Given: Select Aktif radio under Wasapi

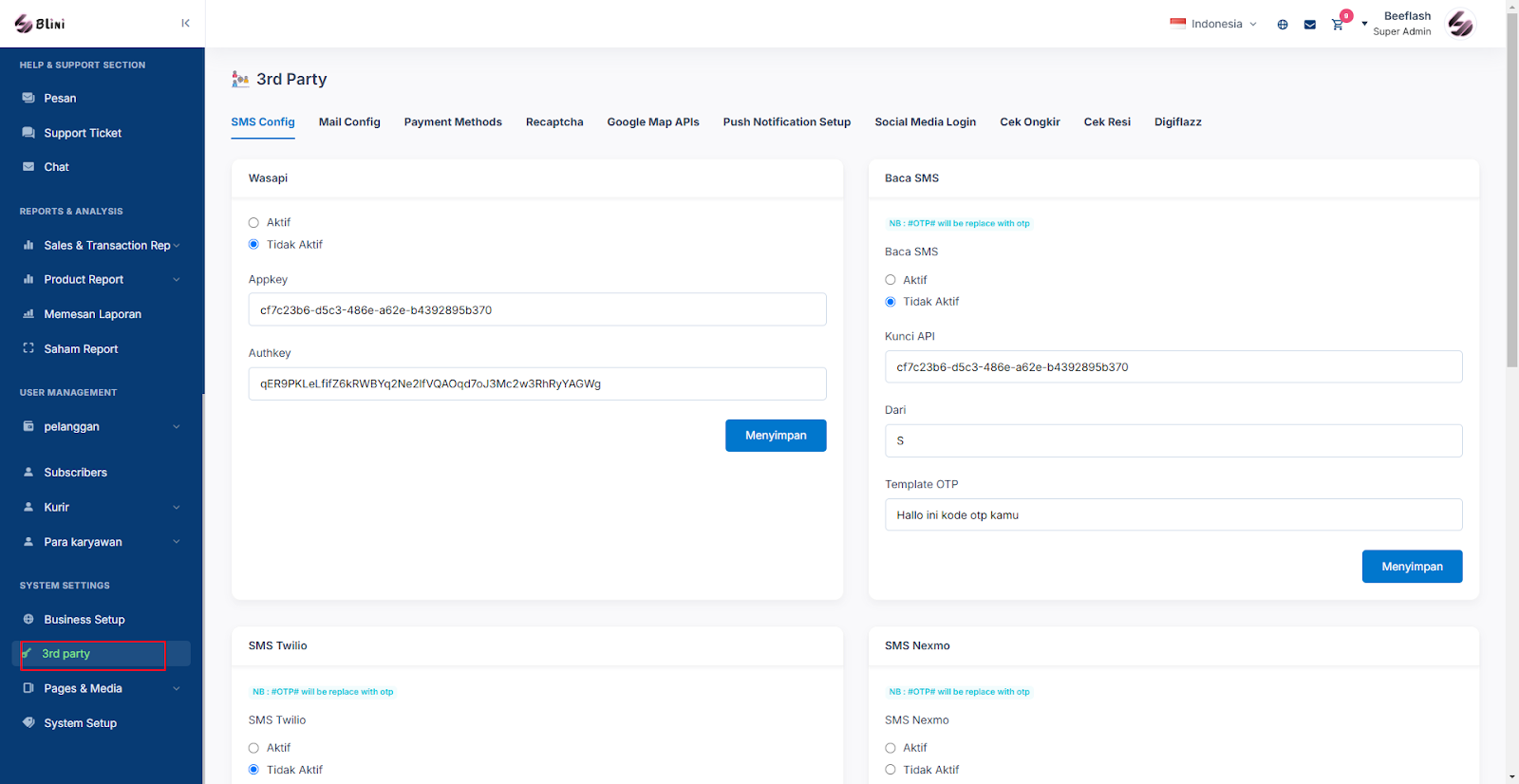Looking at the screenshot, I should click(253, 223).
